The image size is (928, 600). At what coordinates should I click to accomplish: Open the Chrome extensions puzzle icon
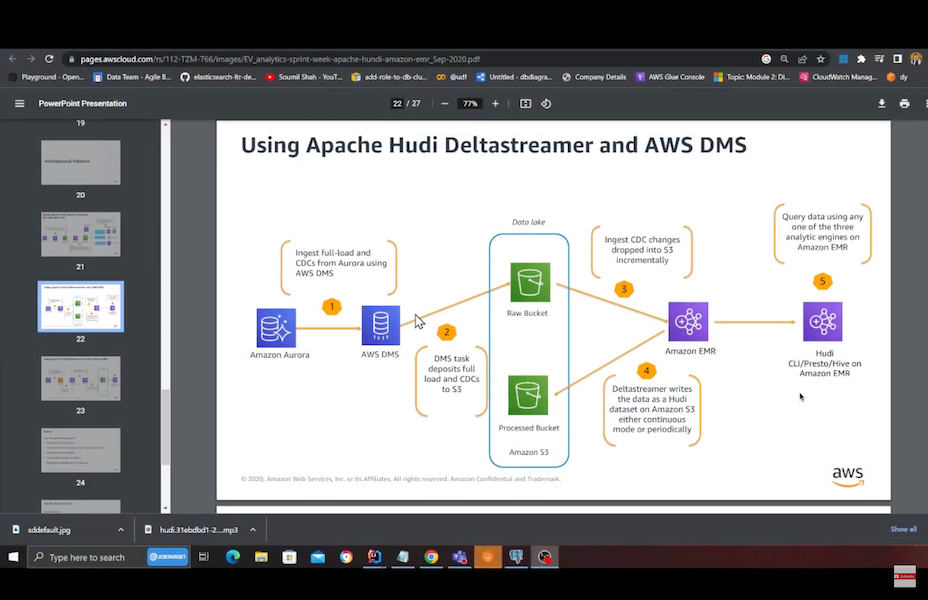(x=861, y=59)
